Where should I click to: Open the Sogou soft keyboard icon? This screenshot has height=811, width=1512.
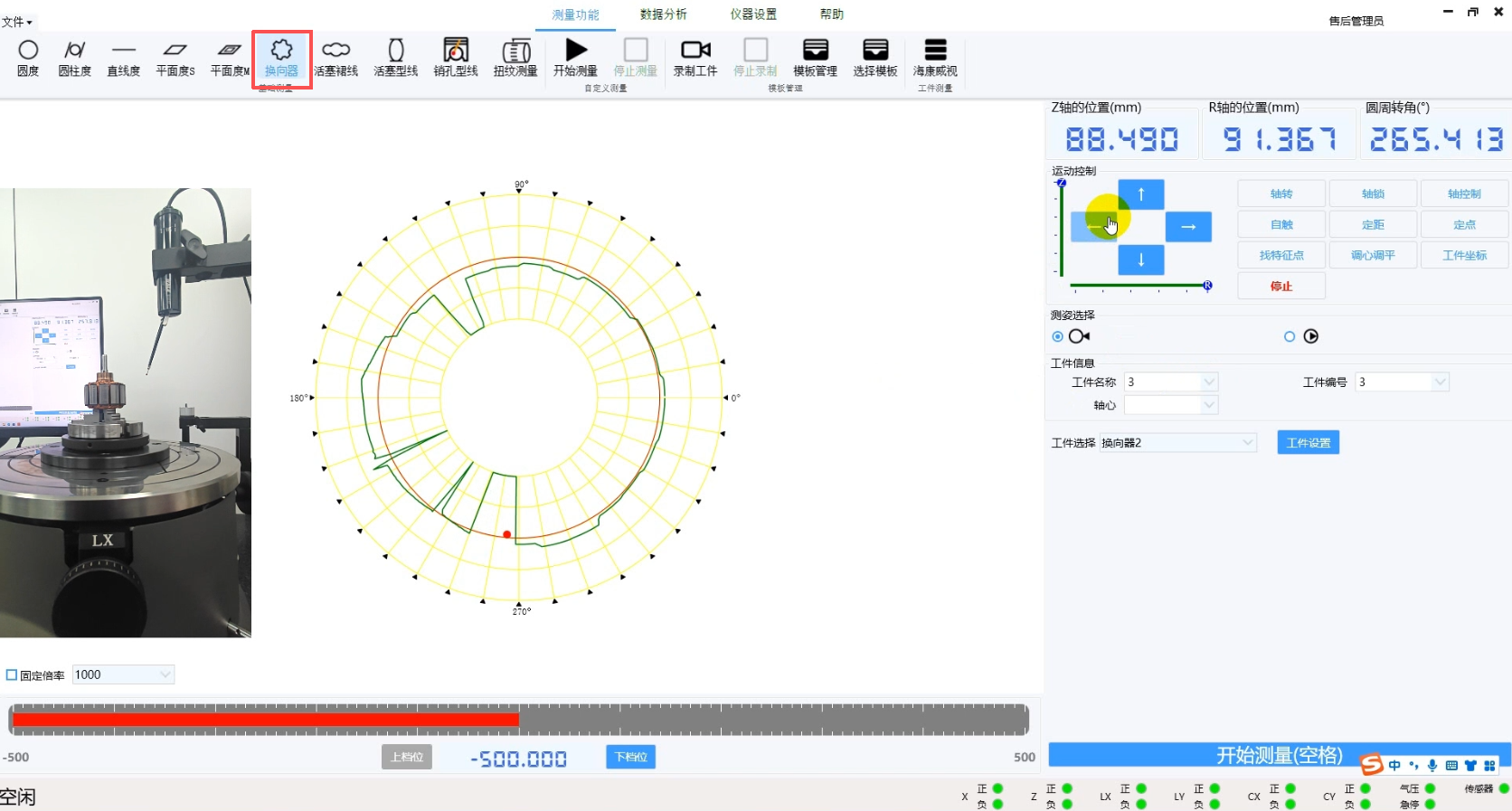[x=1451, y=766]
